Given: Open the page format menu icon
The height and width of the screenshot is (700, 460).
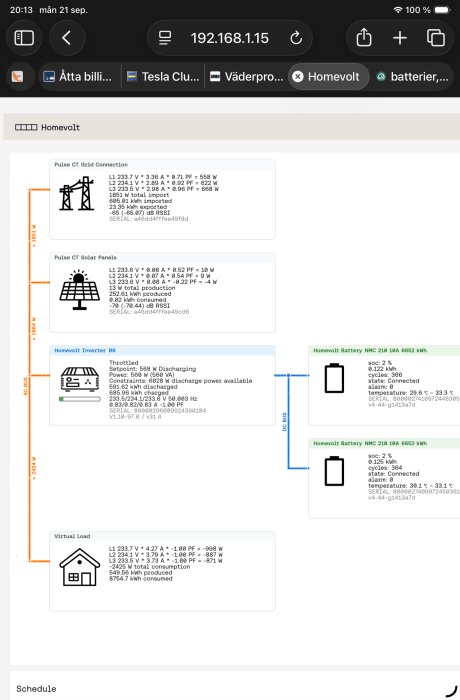Looking at the screenshot, I should 165,38.
